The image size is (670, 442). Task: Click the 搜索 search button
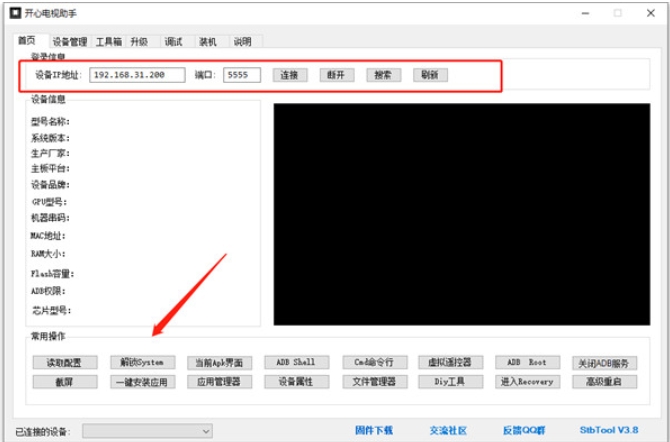384,75
